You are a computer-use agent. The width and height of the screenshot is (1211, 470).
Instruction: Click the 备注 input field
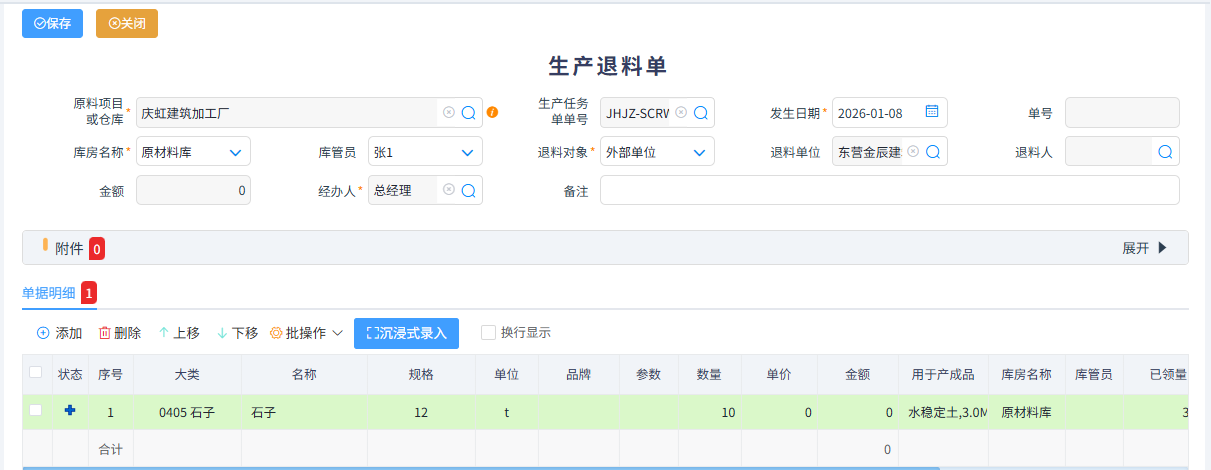(889, 190)
